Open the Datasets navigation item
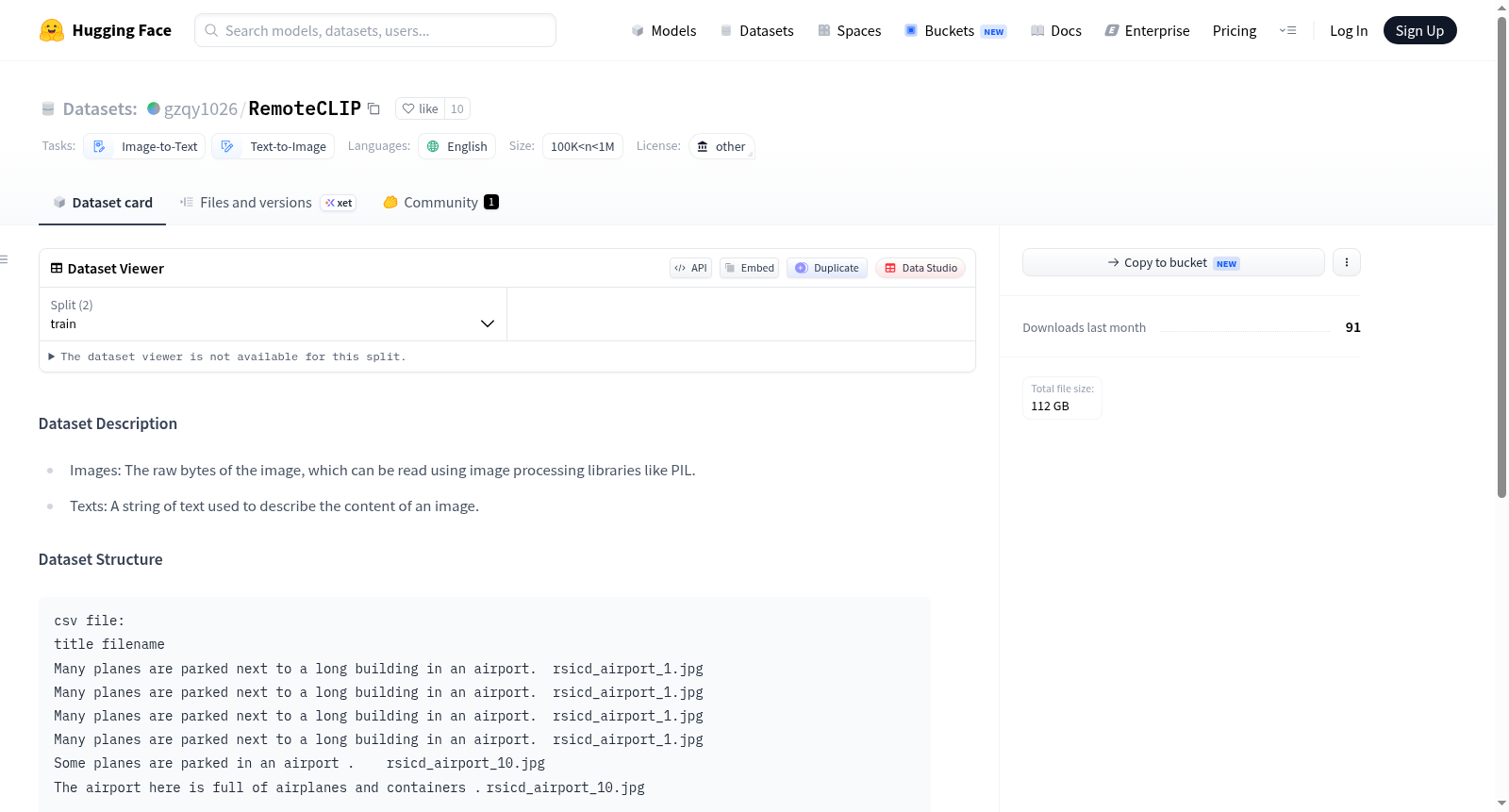This screenshot has width=1509, height=812. [x=757, y=30]
